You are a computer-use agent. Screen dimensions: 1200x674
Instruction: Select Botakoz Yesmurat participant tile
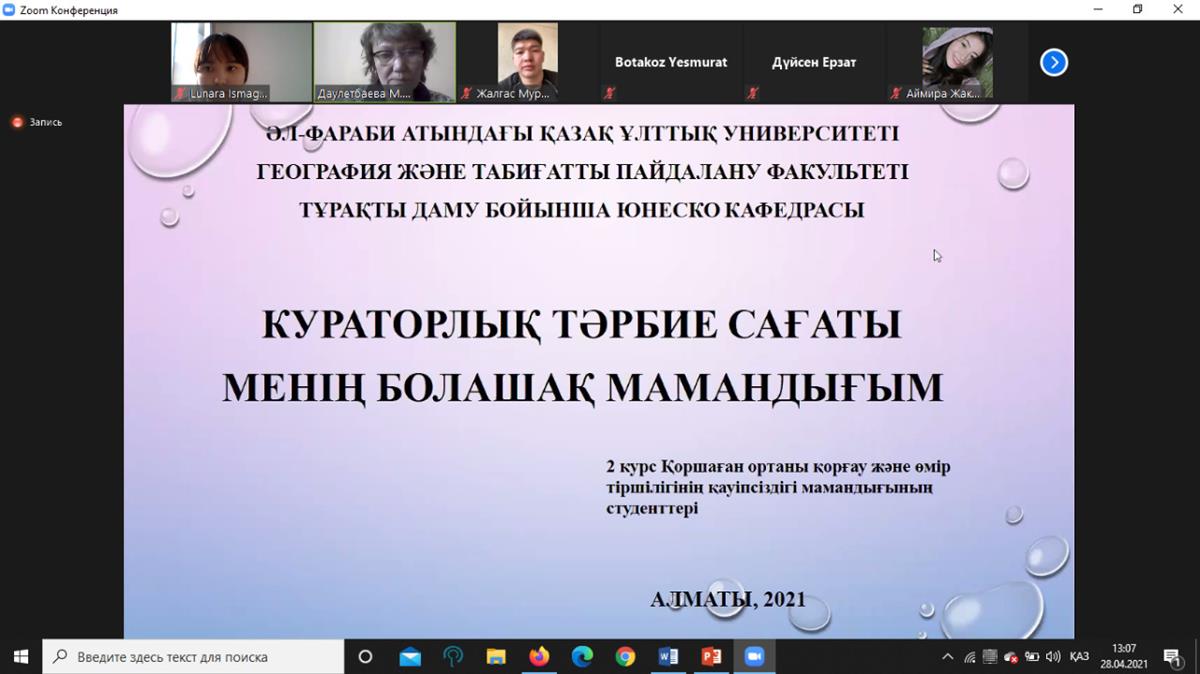[670, 62]
